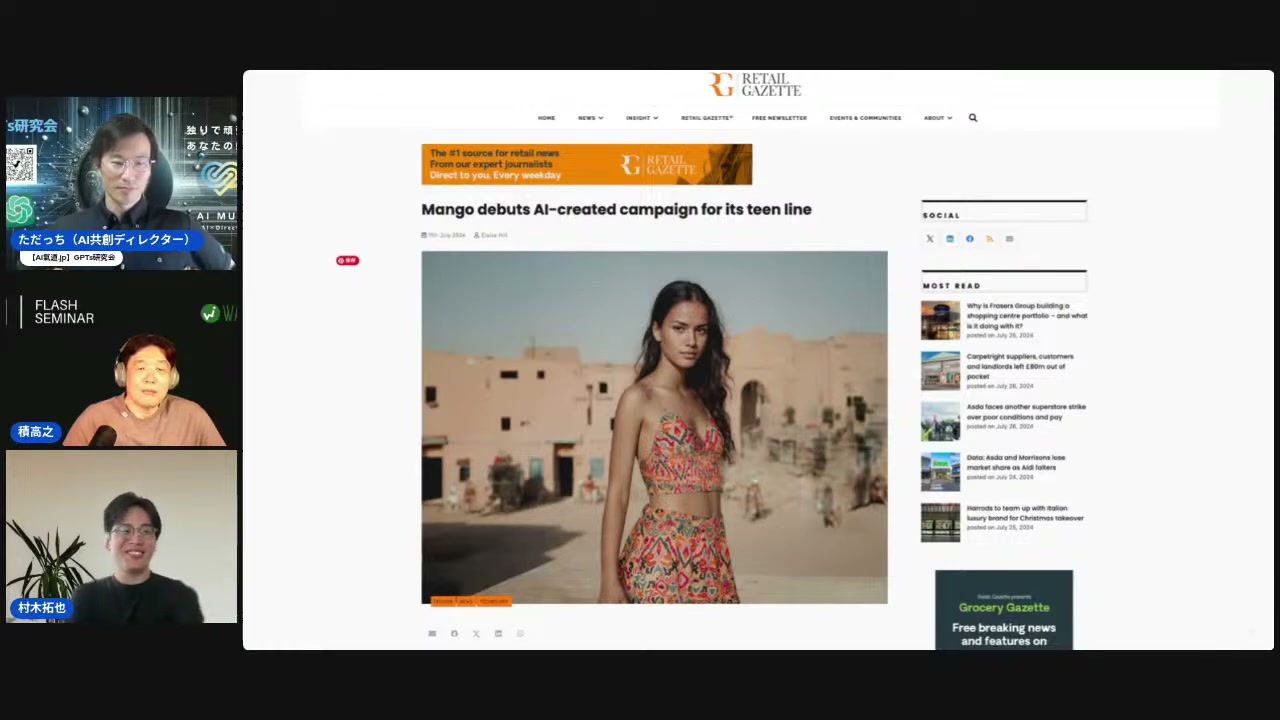This screenshot has width=1280, height=720.
Task: Open the RSS feed icon under Social
Action: (990, 239)
